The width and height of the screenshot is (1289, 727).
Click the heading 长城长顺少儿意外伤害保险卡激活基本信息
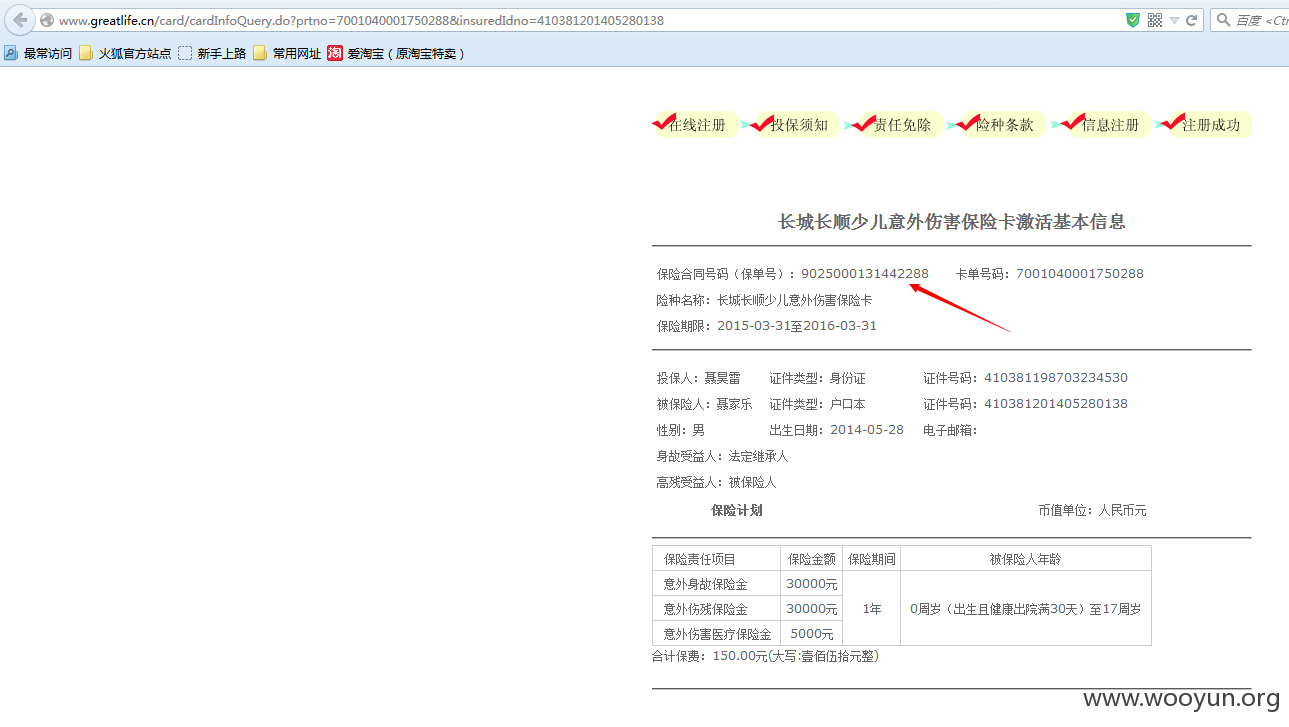[x=952, y=222]
